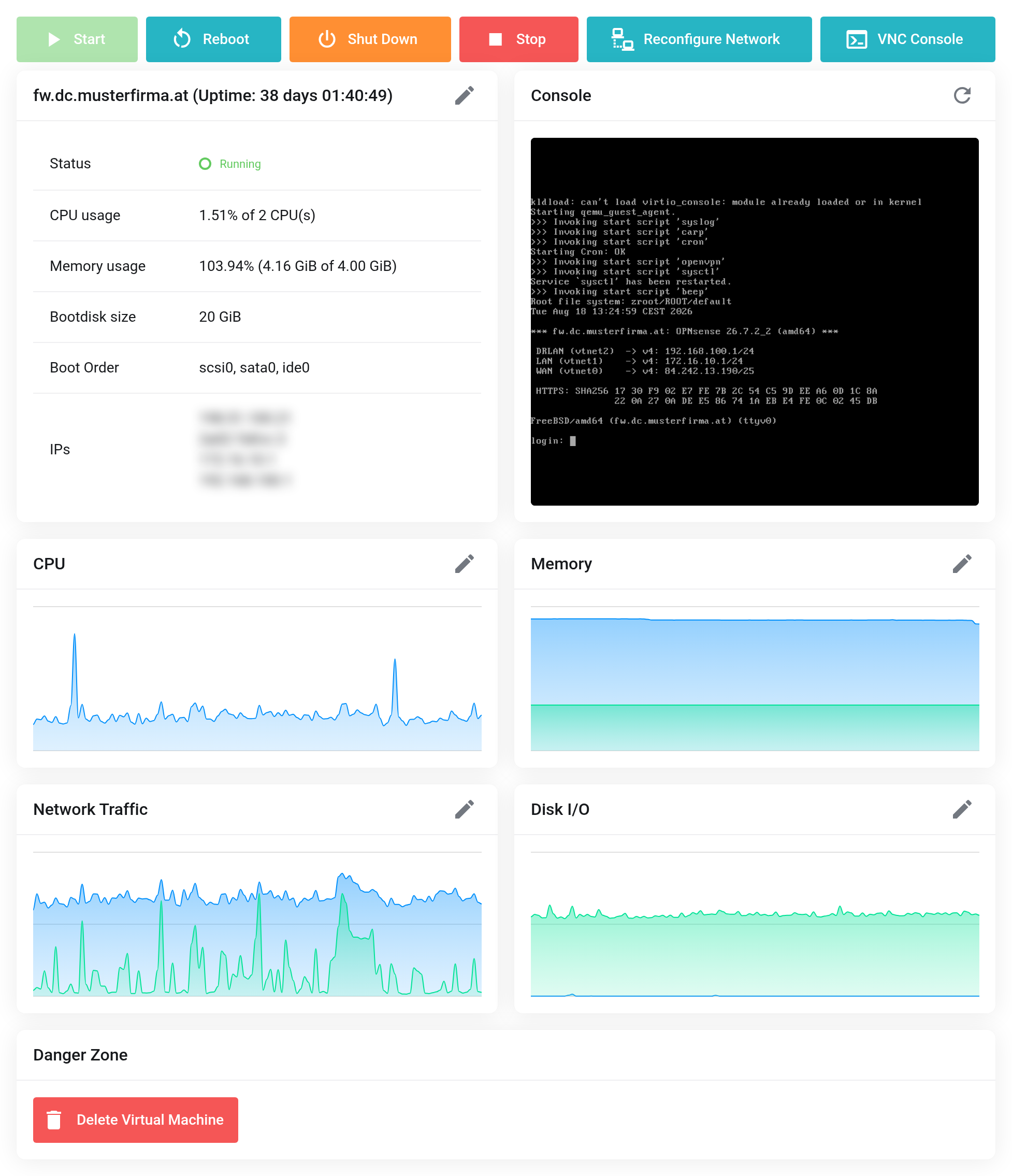1012x1176 pixels.
Task: Click the 'CPU usage' row label
Action: tap(85, 215)
